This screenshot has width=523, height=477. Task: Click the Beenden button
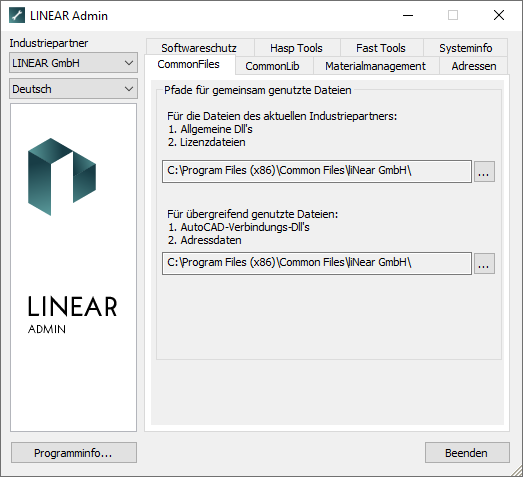pyautogui.click(x=467, y=453)
